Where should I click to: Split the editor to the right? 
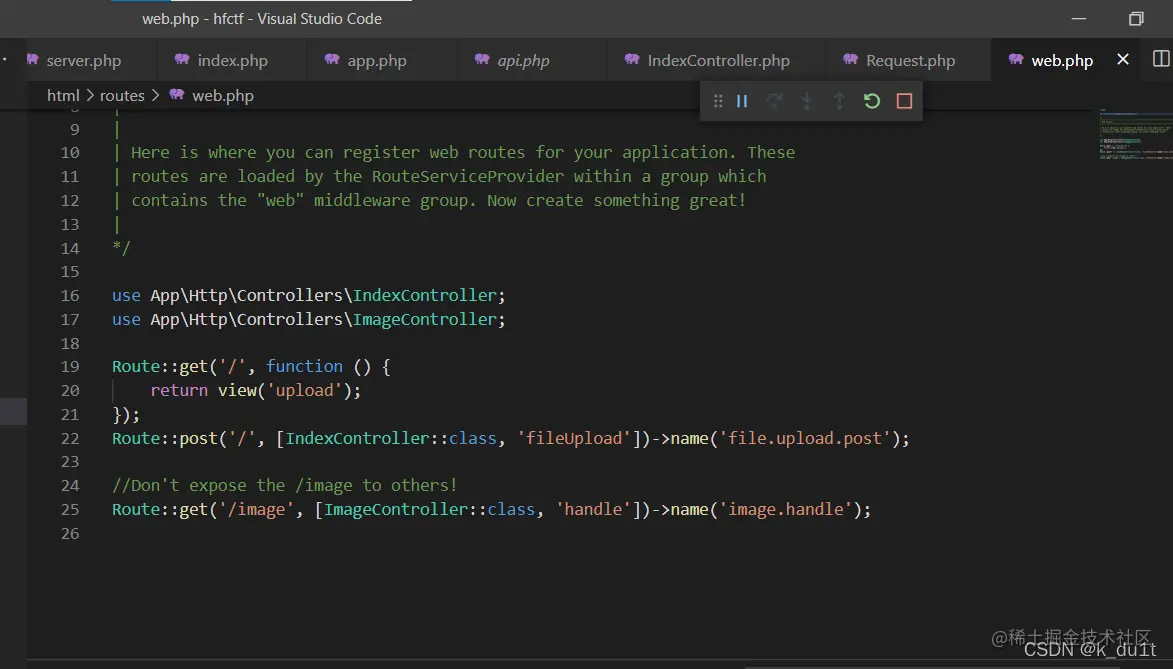pos(1160,58)
